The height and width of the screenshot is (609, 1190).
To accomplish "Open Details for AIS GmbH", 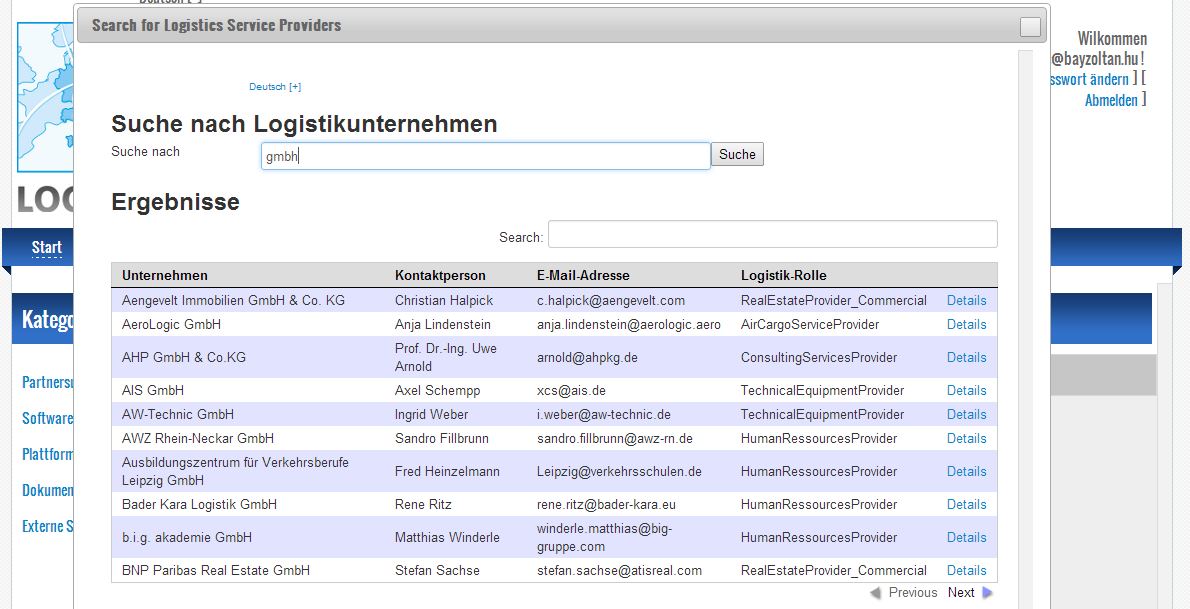I will [966, 390].
